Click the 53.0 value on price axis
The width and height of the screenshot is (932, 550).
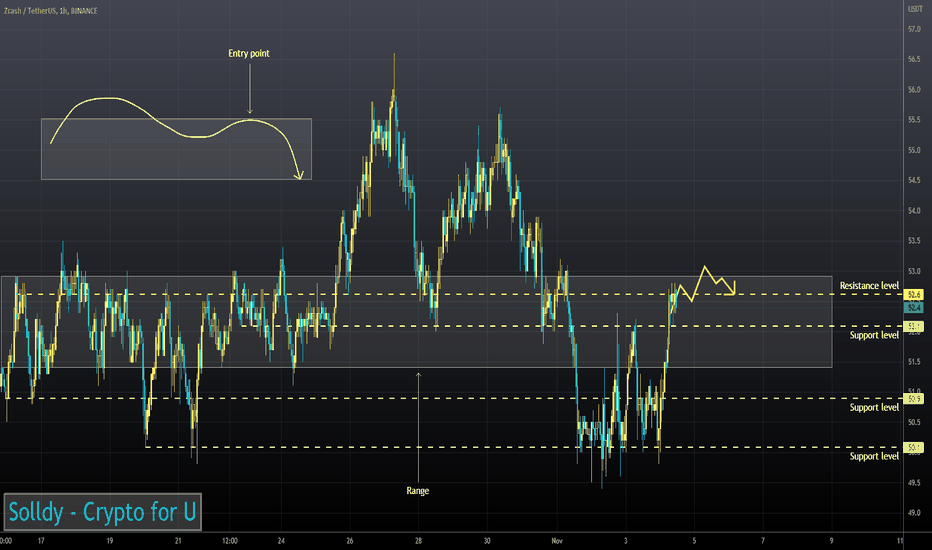click(x=914, y=271)
